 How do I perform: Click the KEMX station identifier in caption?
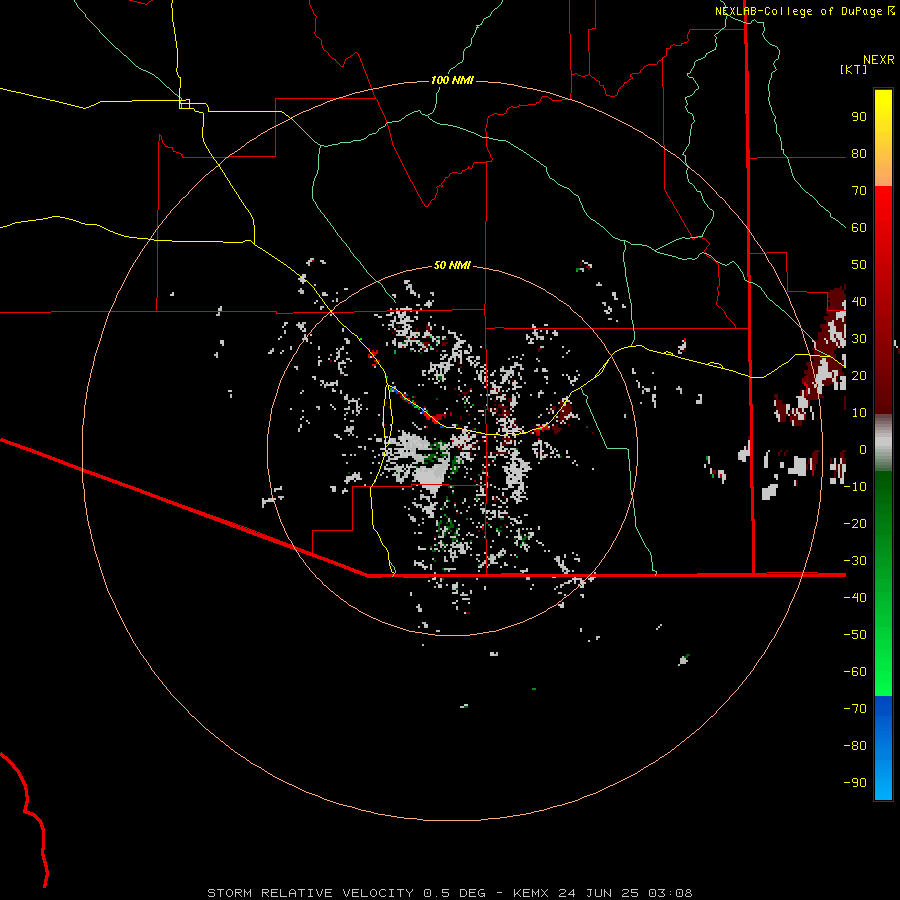(530, 893)
